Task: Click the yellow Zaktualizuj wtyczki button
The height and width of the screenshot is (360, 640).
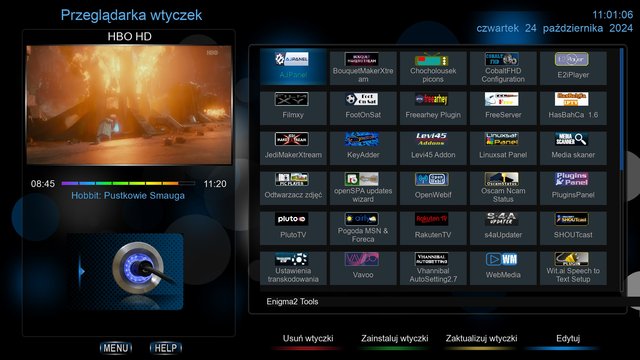Action: click(x=481, y=341)
